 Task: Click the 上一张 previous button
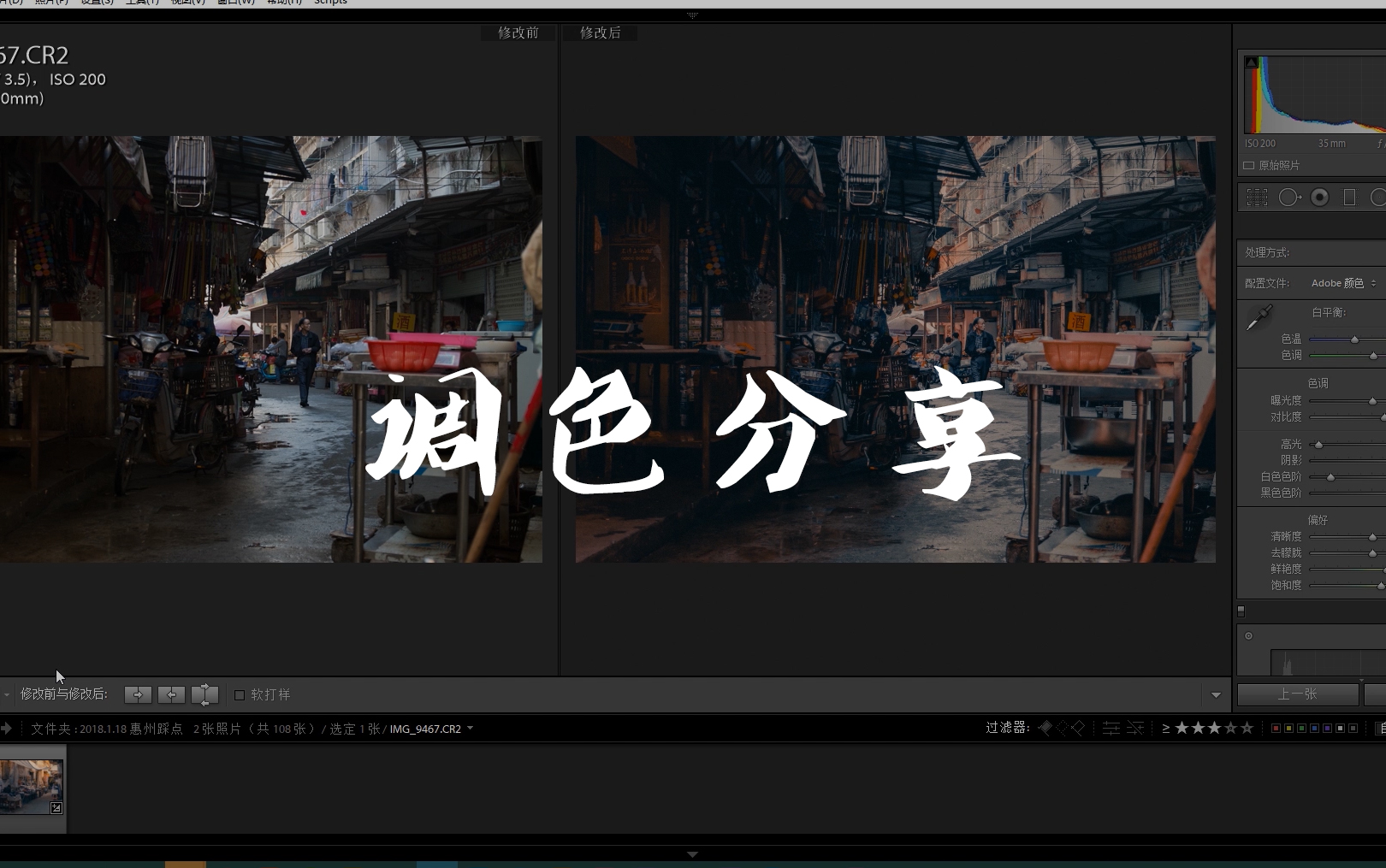(1298, 694)
